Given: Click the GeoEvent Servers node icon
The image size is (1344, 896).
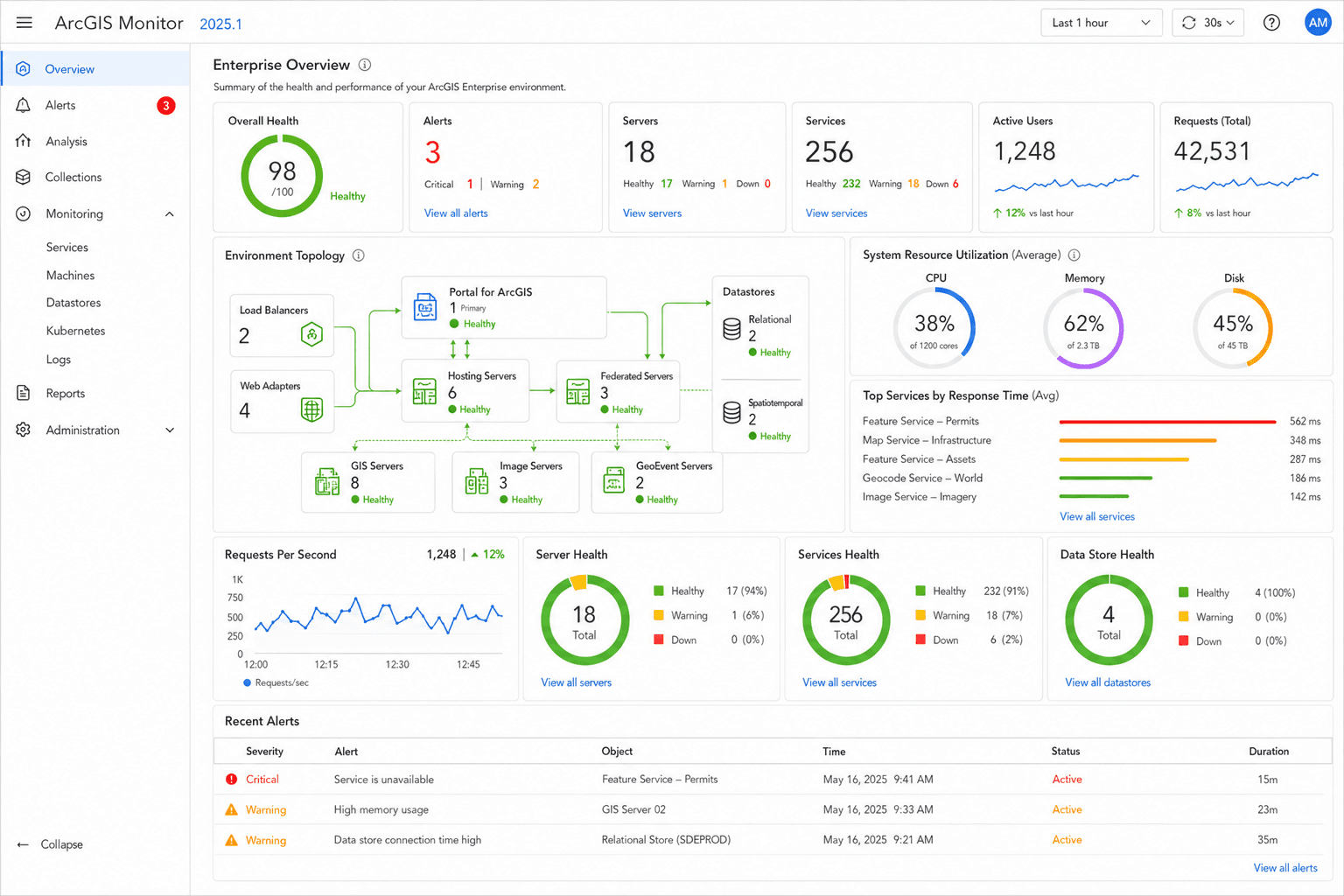Looking at the screenshot, I should pos(614,480).
